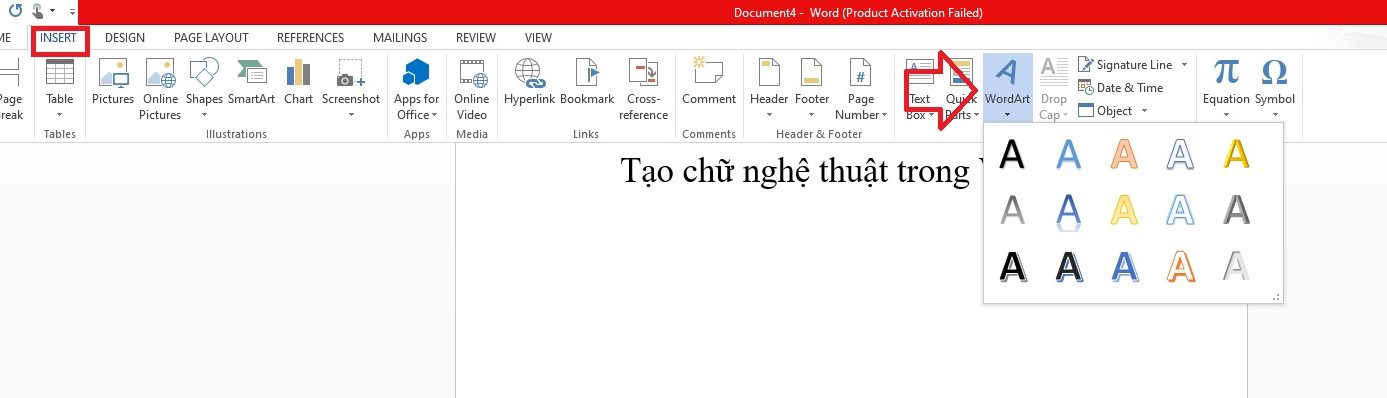Expand the Object dropdown arrow
This screenshot has height=398, width=1387.
[x=1144, y=111]
